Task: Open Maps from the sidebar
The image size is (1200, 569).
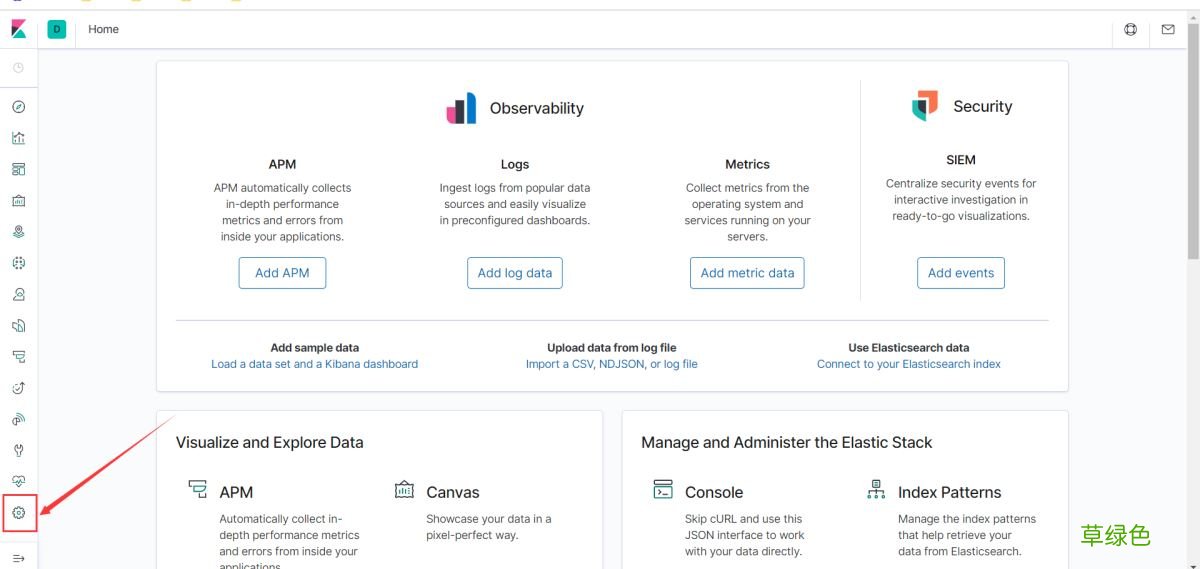Action: 18,232
